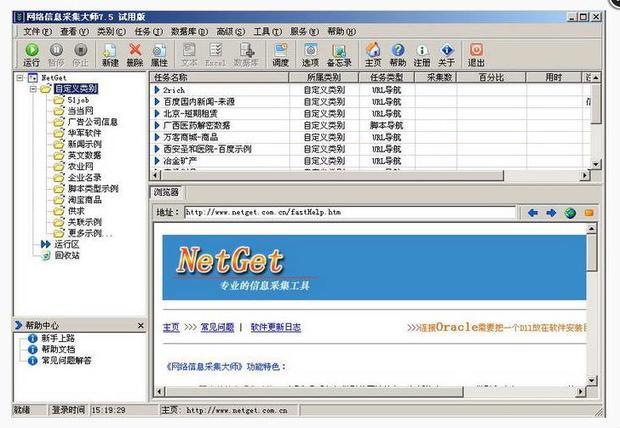The height and width of the screenshot is (428, 620).
Task: Click the address URL input field
Action: pyautogui.click(x=350, y=212)
